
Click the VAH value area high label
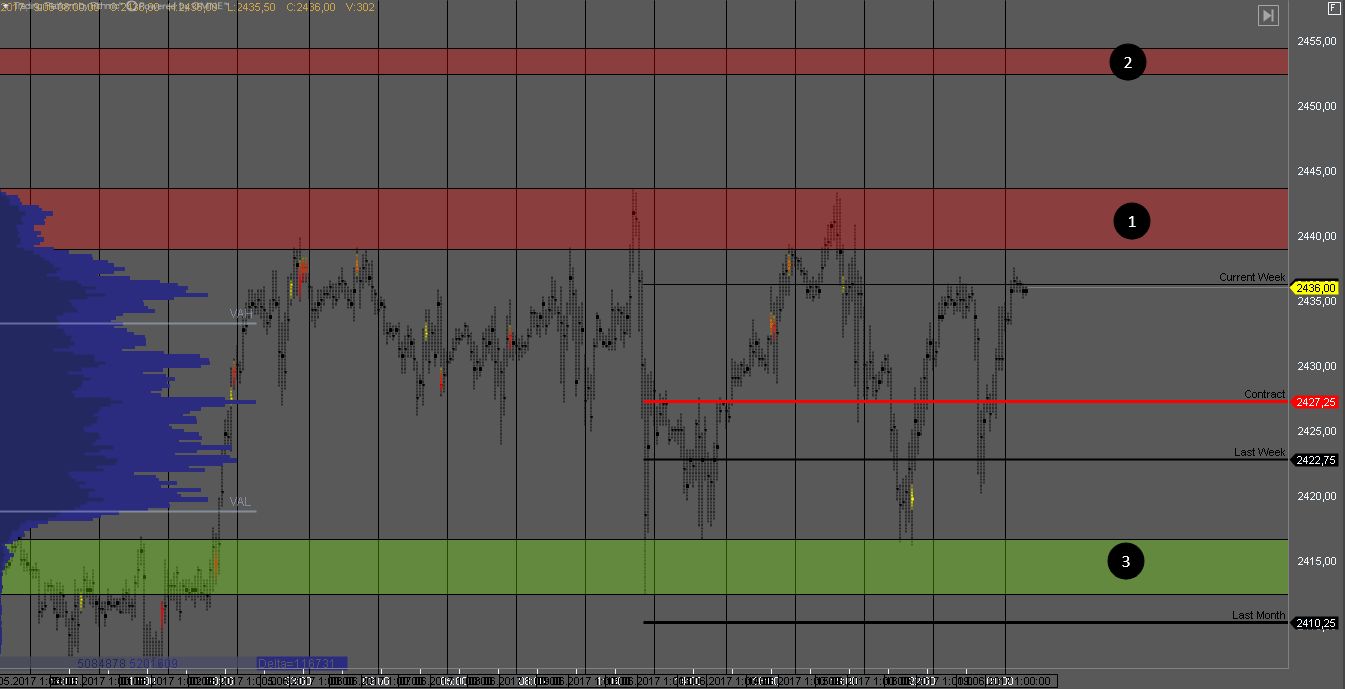coord(240,314)
